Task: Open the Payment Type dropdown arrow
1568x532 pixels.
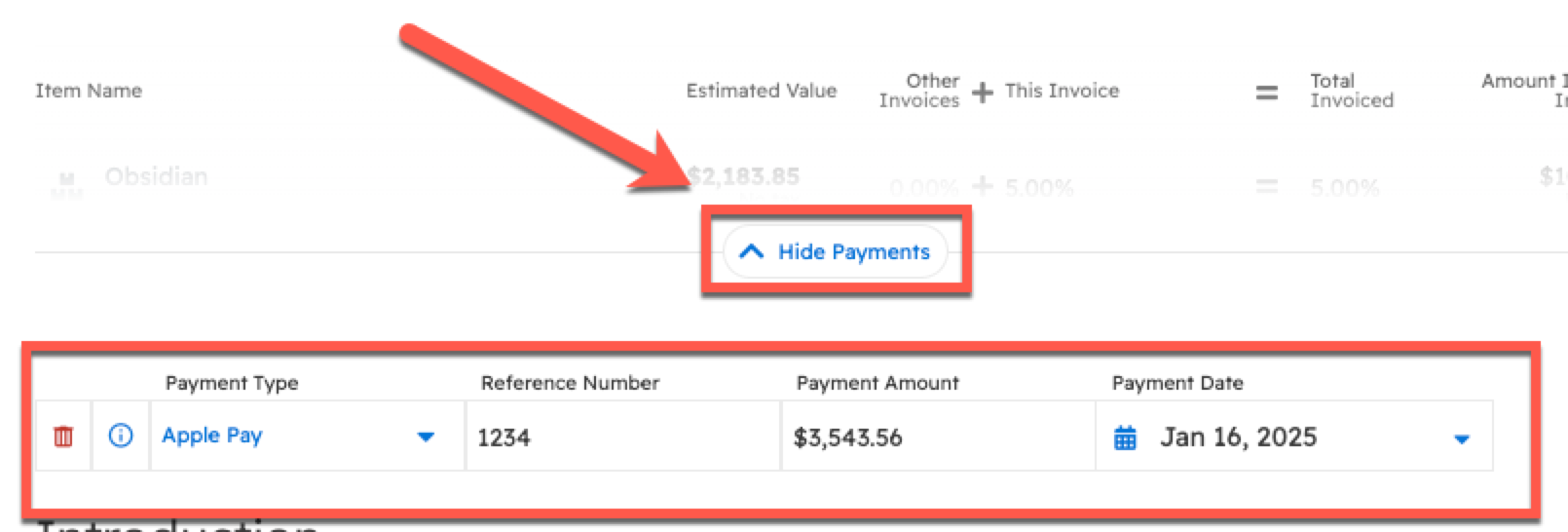Action: pyautogui.click(x=426, y=437)
